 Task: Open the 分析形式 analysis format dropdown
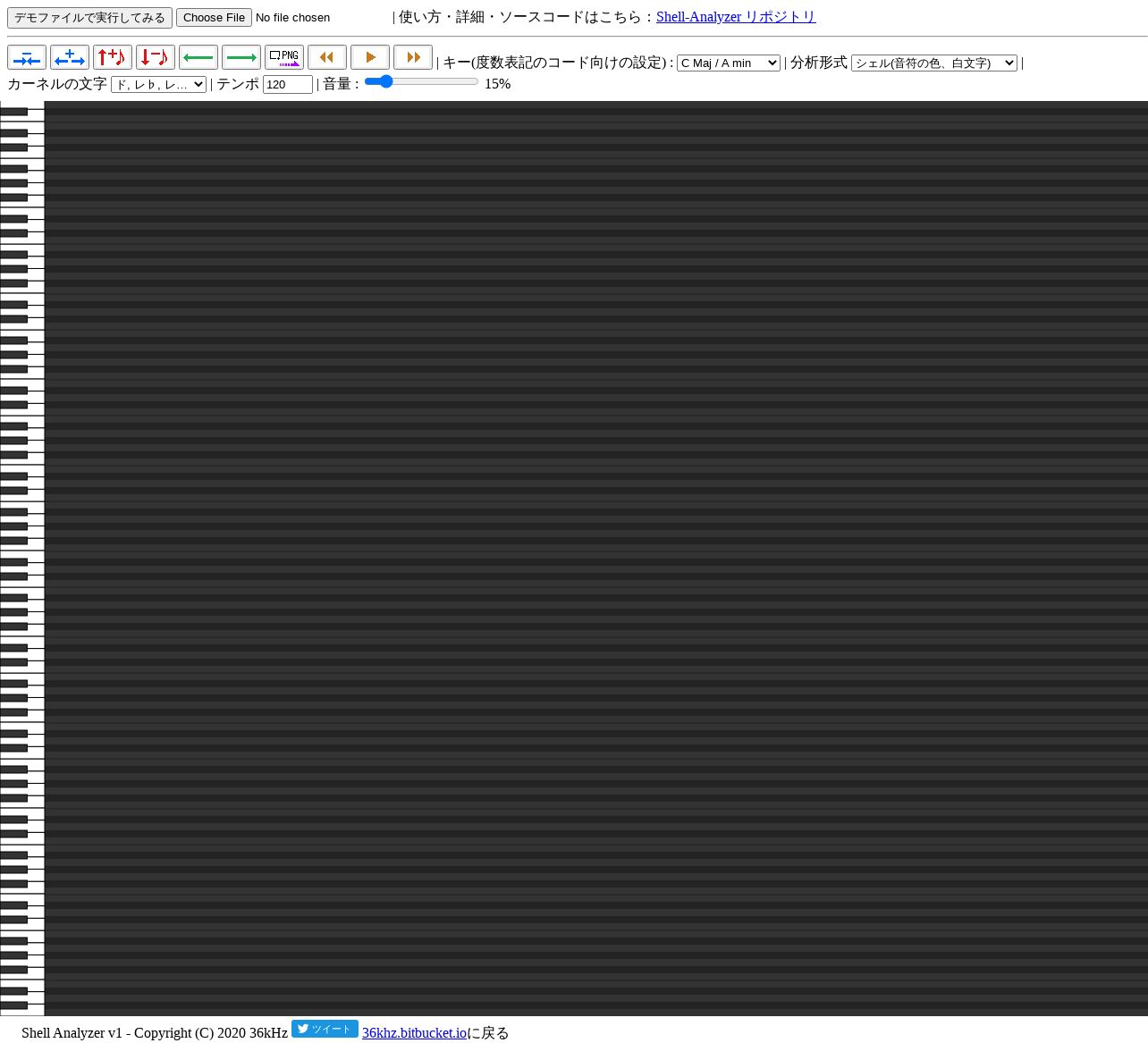[934, 63]
